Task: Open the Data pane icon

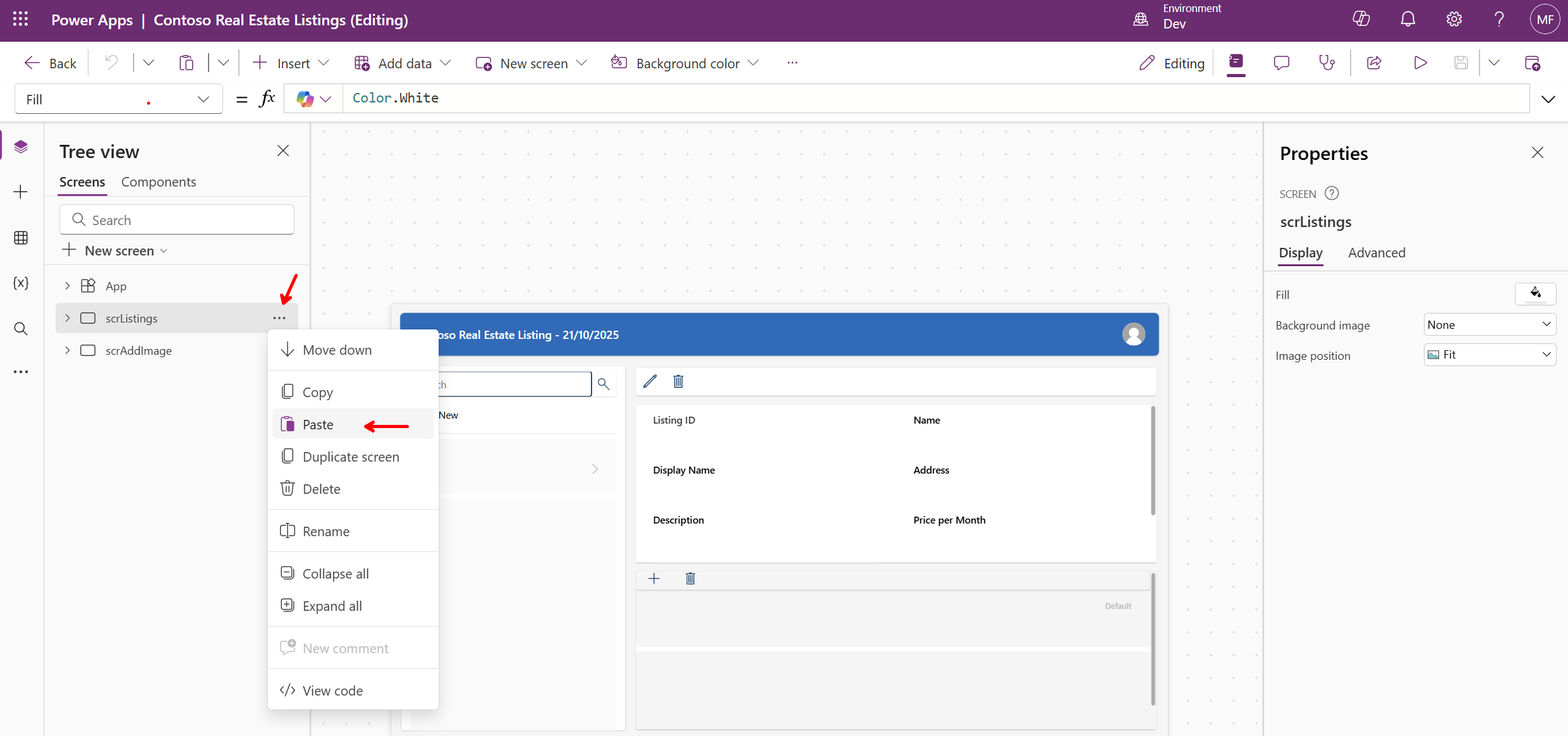Action: pos(21,238)
